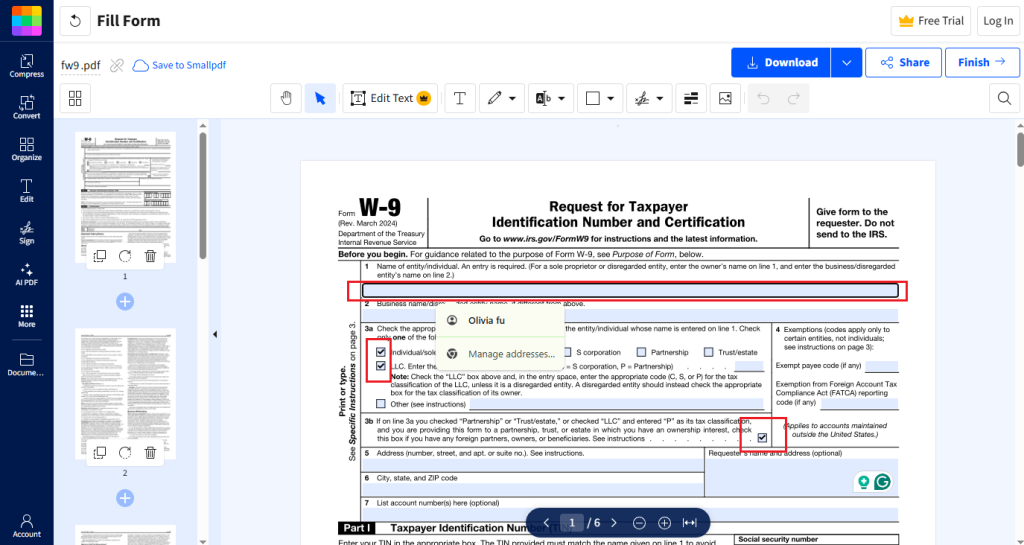The width and height of the screenshot is (1024, 545).
Task: Open the search magnifier
Action: [x=1004, y=99]
